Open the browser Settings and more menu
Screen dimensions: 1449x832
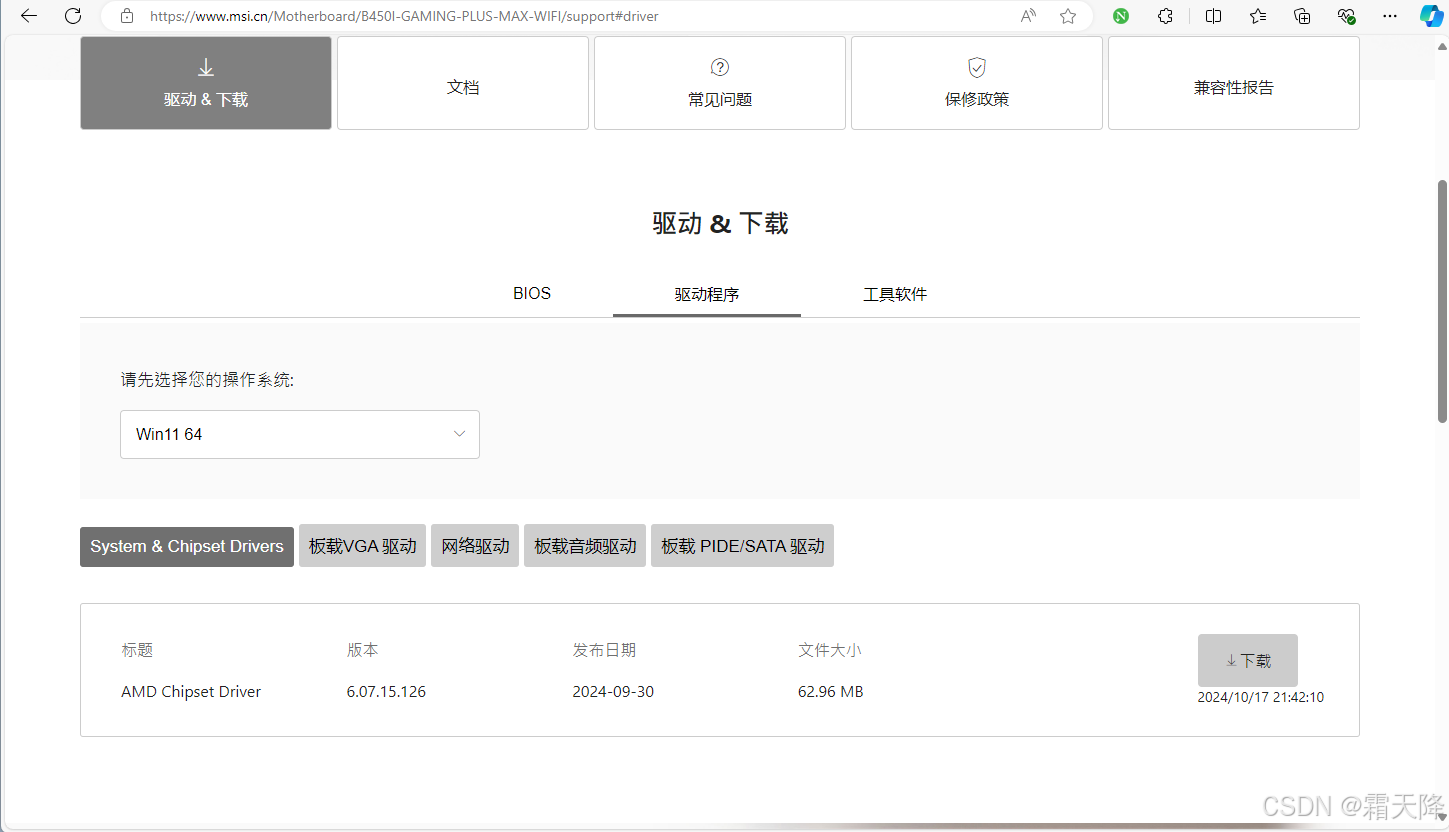click(x=1390, y=16)
